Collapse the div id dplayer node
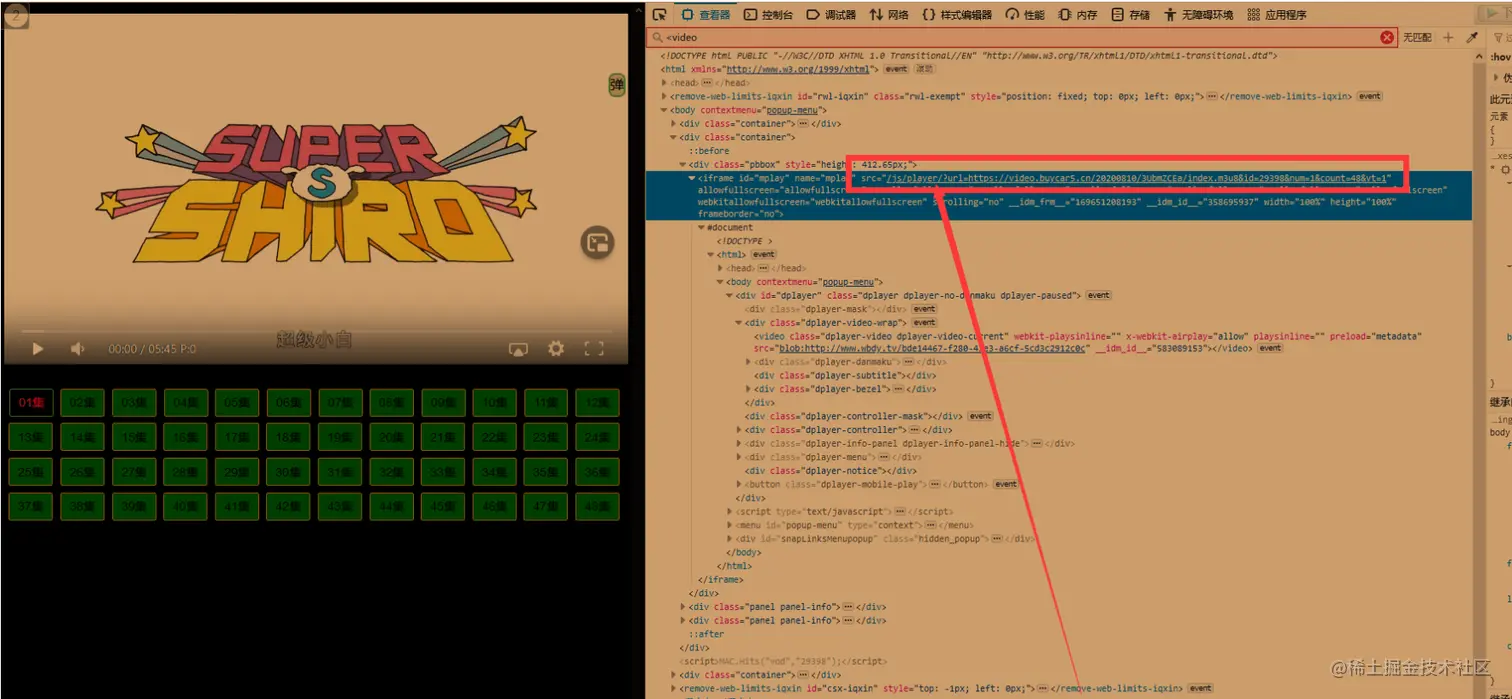Viewport: 1512px width, 699px height. [x=729, y=295]
